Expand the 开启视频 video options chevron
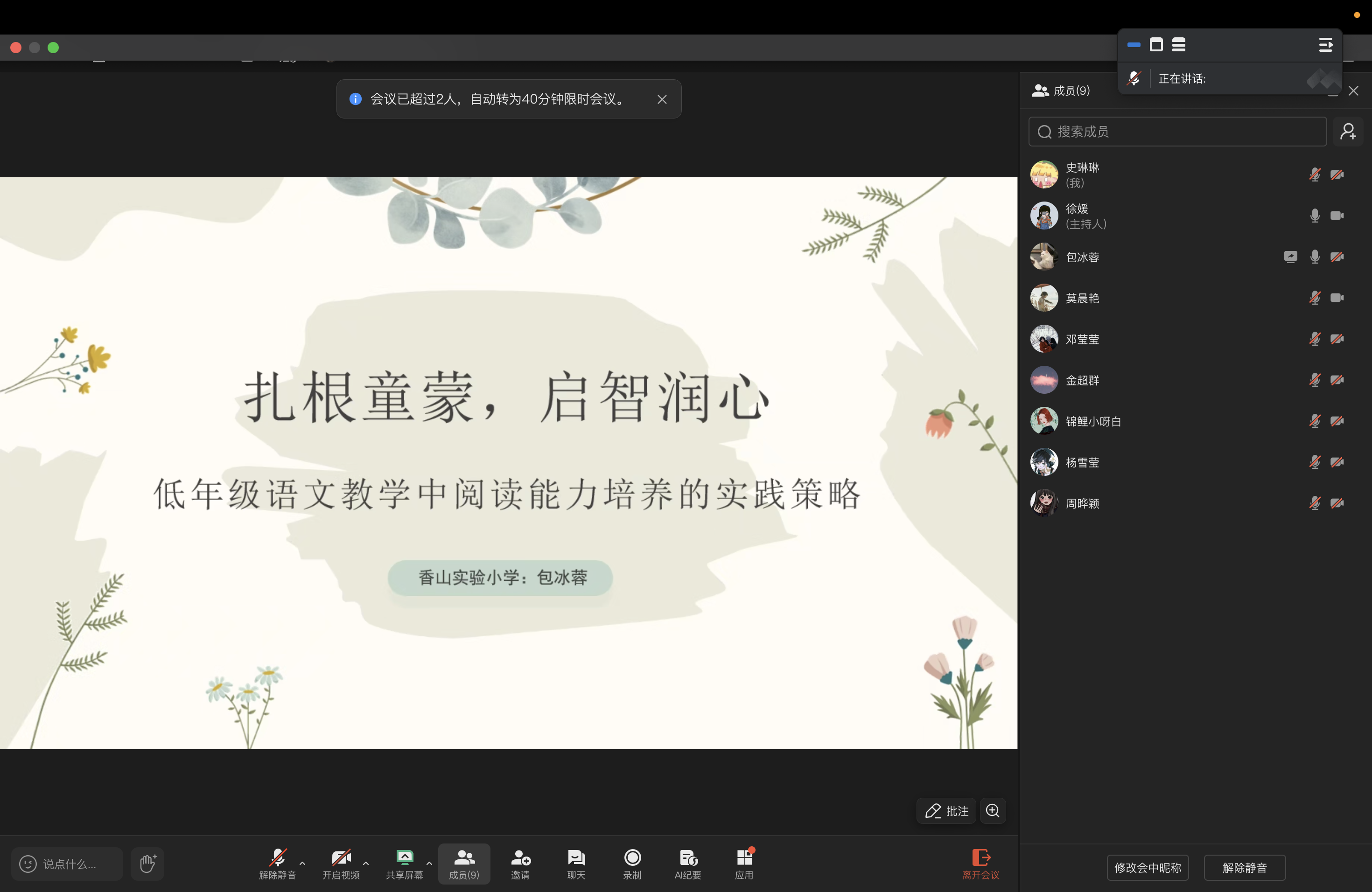The image size is (1372, 892). 367,864
